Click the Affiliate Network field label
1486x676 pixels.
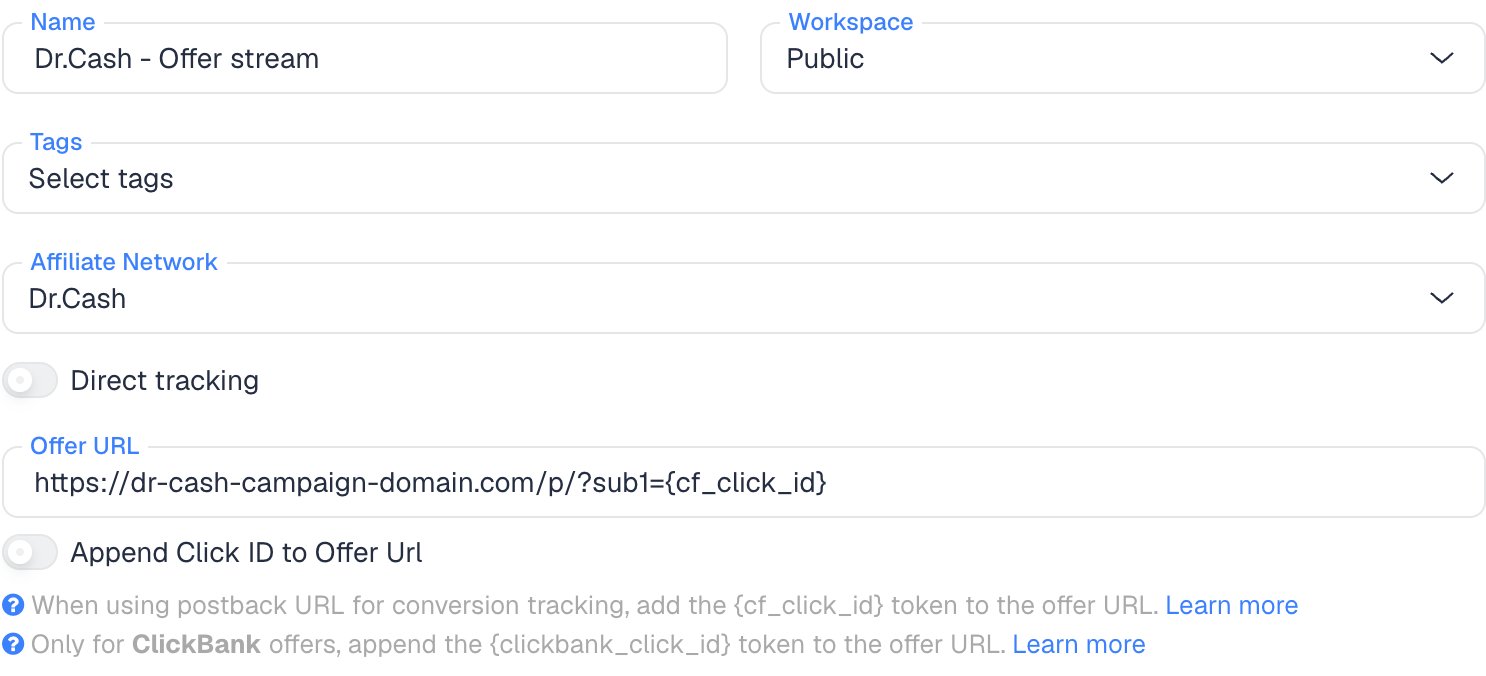124,262
